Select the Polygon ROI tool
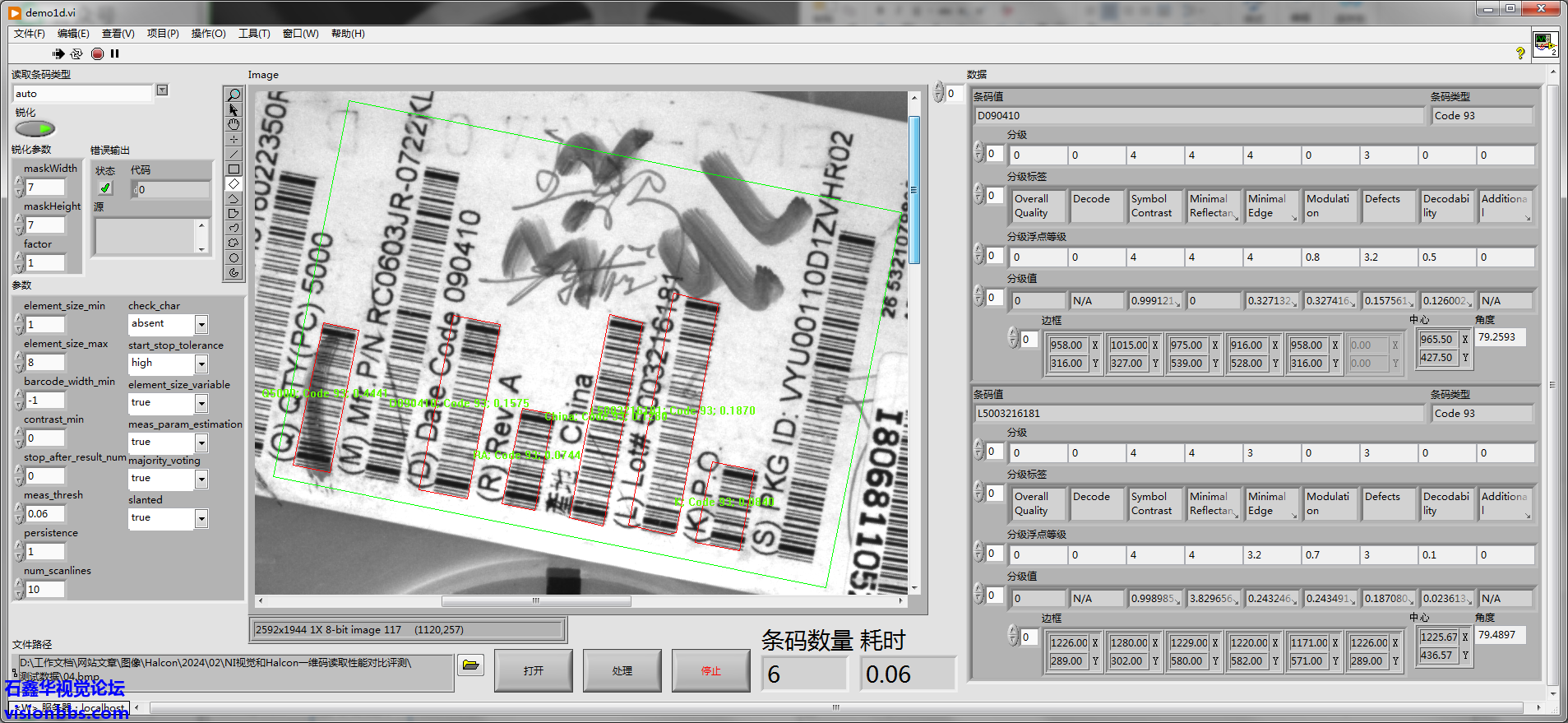This screenshot has height=723, width=1568. pyautogui.click(x=234, y=213)
